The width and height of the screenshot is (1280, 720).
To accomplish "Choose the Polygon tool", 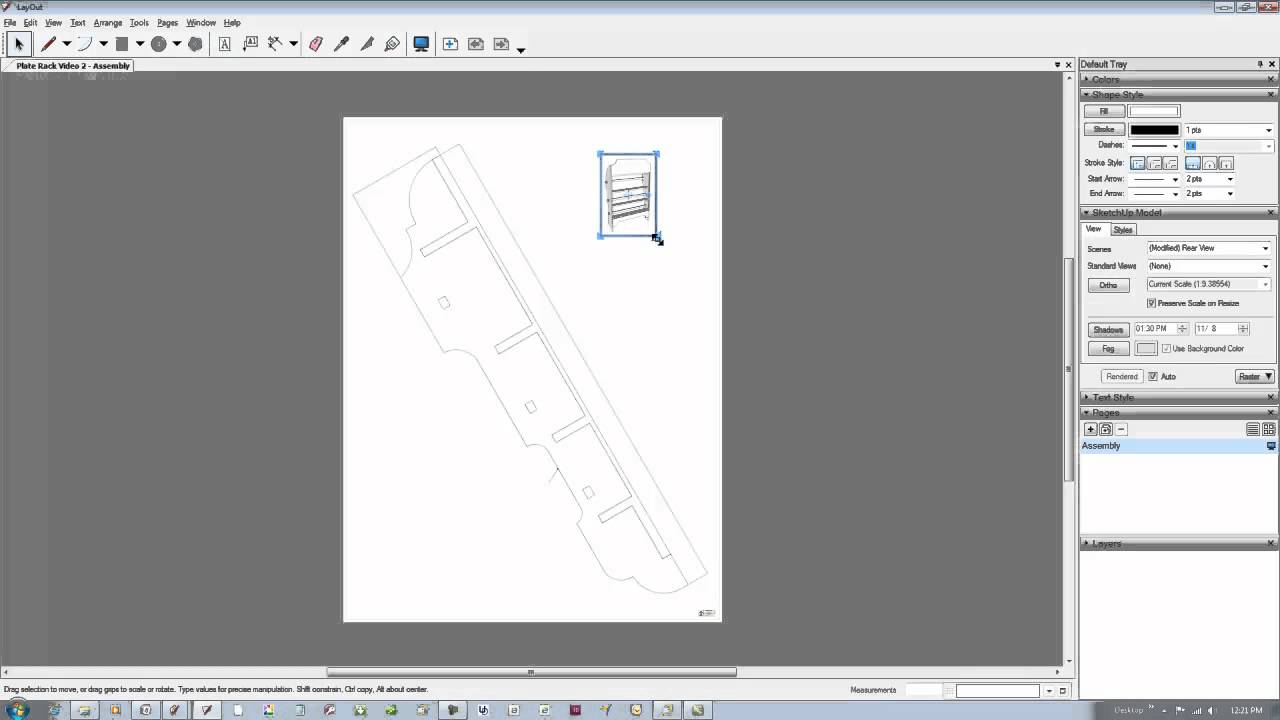I will [x=195, y=44].
